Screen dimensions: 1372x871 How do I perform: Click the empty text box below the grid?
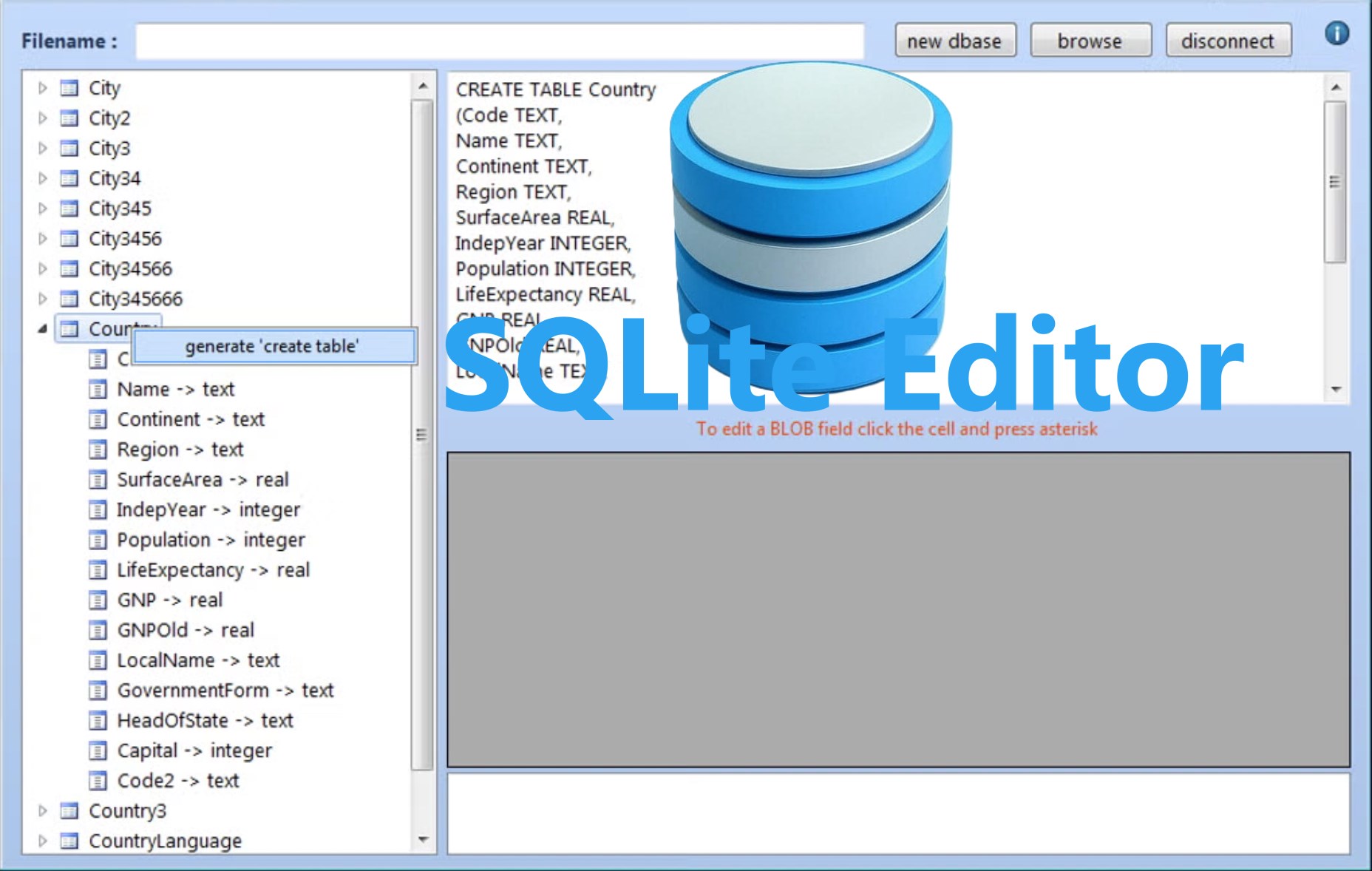click(x=898, y=813)
